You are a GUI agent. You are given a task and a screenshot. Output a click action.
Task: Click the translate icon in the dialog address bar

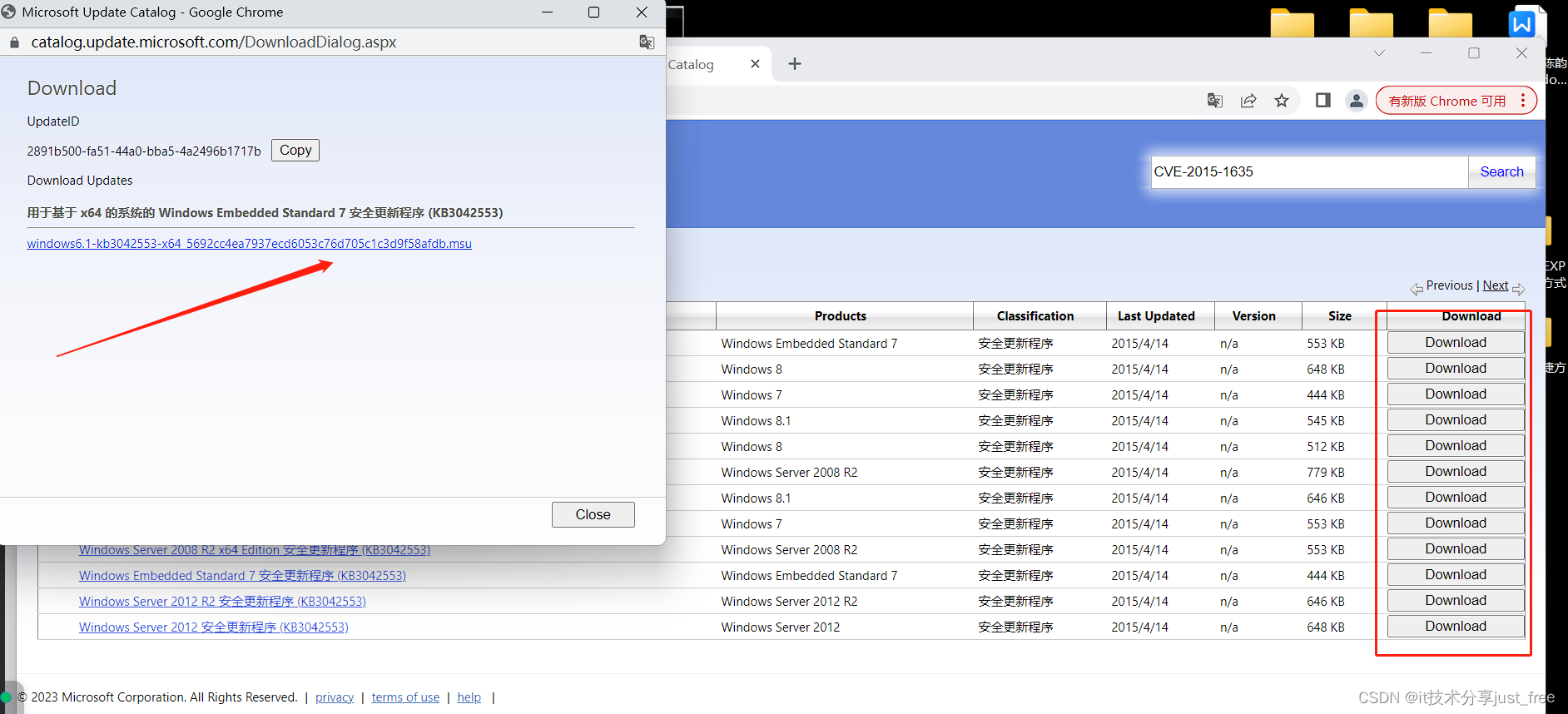click(x=647, y=42)
